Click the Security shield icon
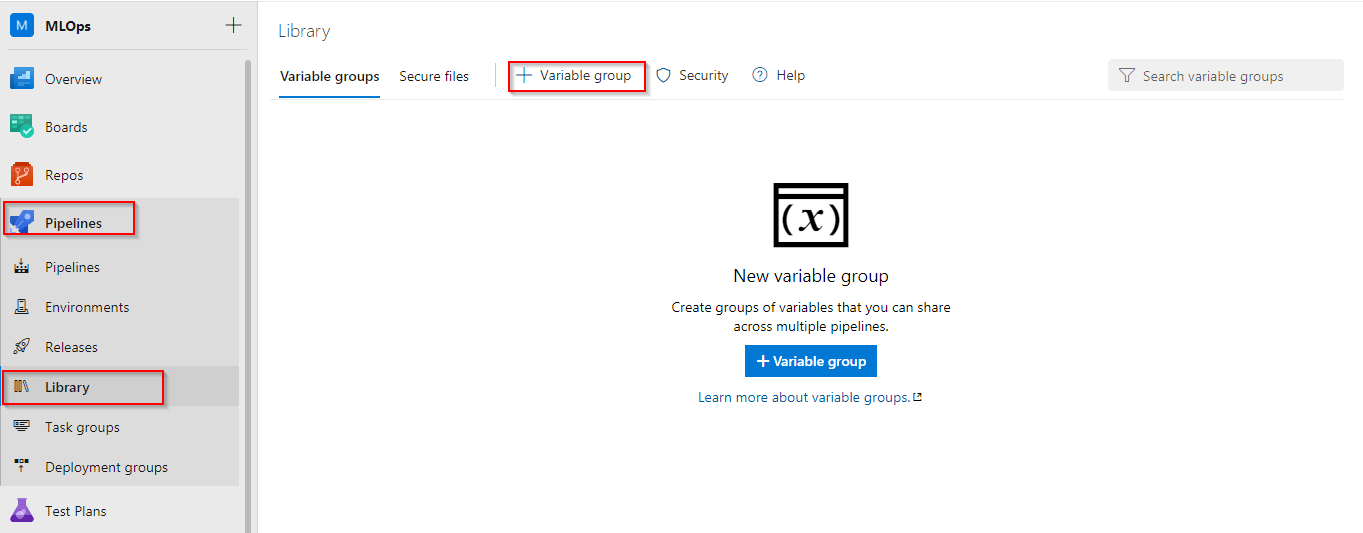This screenshot has height=533, width=1363. [663, 75]
